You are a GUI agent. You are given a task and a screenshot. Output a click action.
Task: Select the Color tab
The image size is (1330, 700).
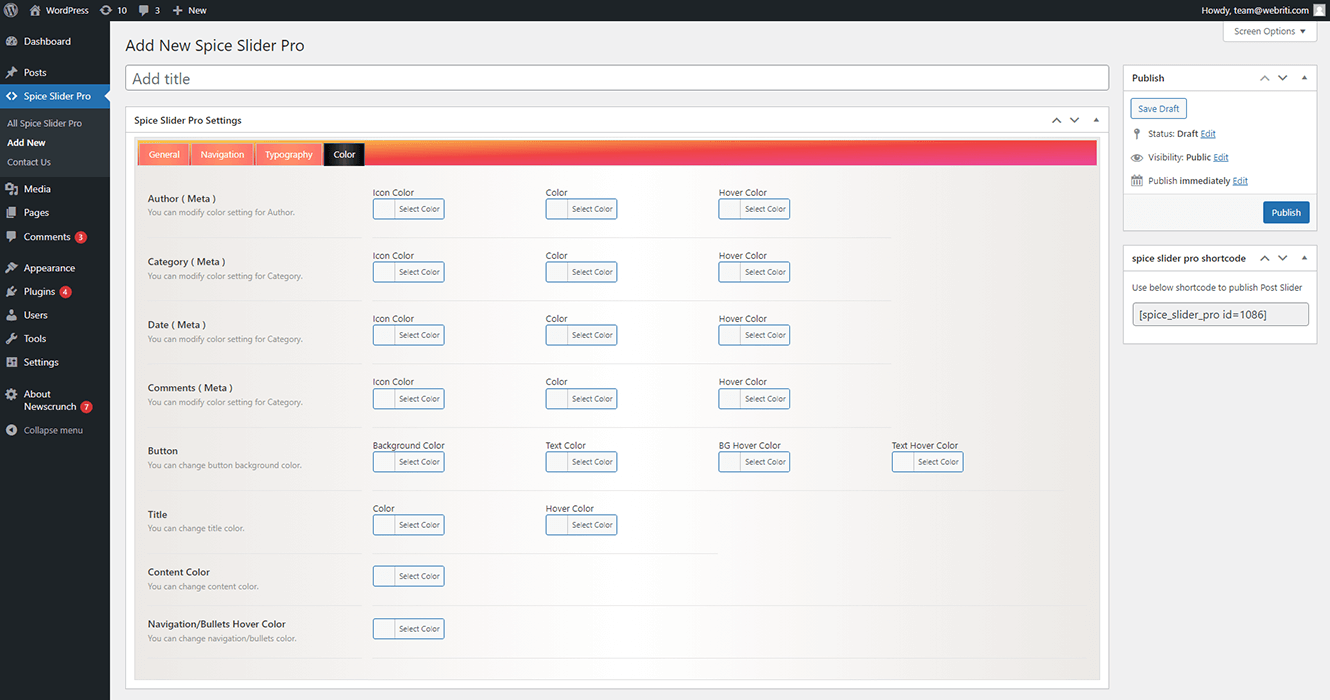click(x=344, y=154)
